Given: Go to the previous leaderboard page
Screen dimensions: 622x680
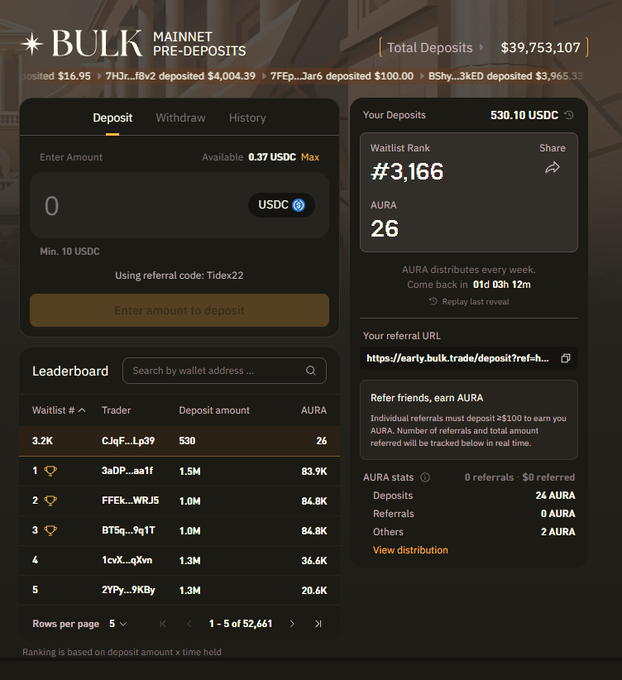Looking at the screenshot, I should pyautogui.click(x=189, y=624).
